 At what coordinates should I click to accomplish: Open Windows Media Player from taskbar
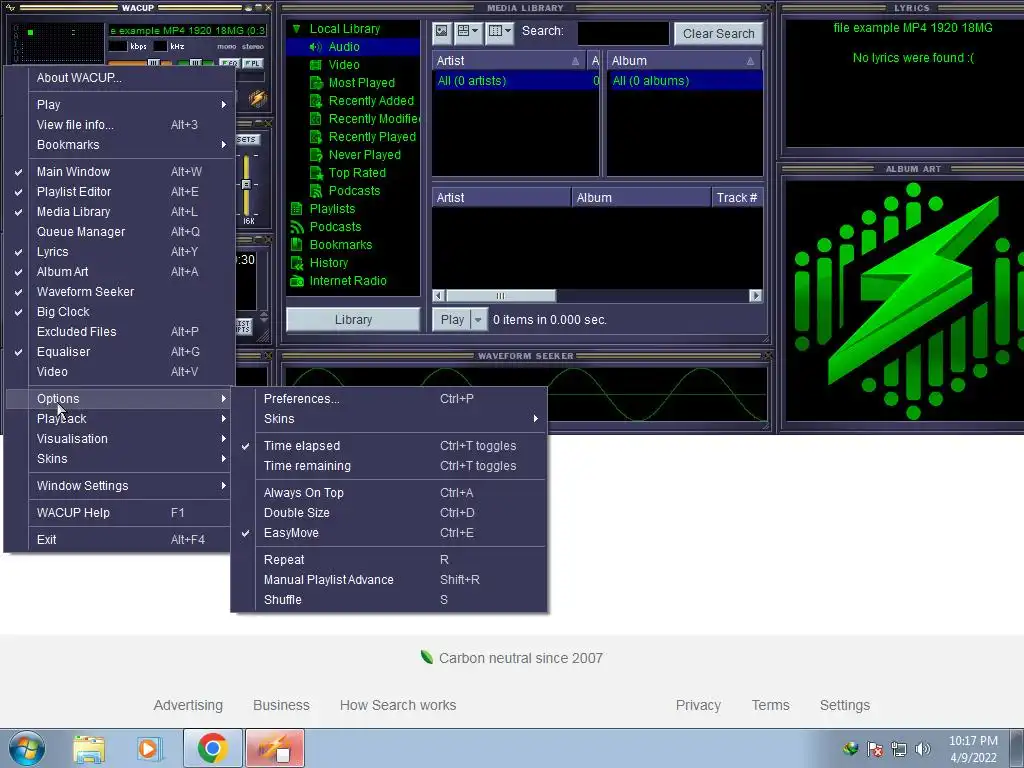pos(148,748)
